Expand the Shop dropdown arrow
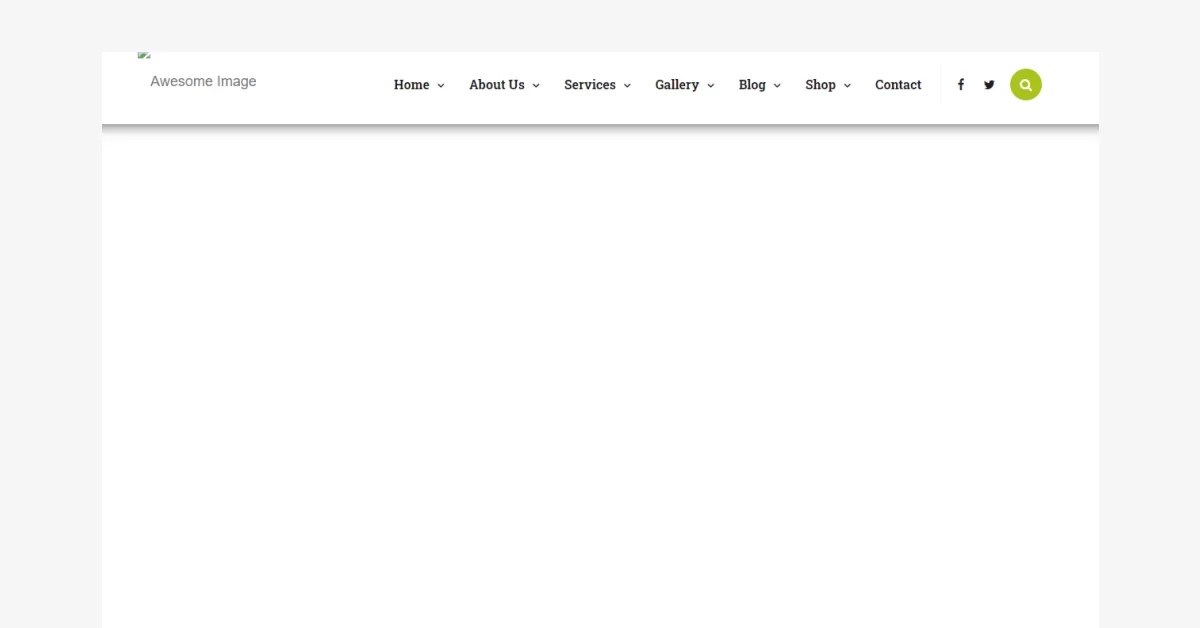 click(847, 85)
